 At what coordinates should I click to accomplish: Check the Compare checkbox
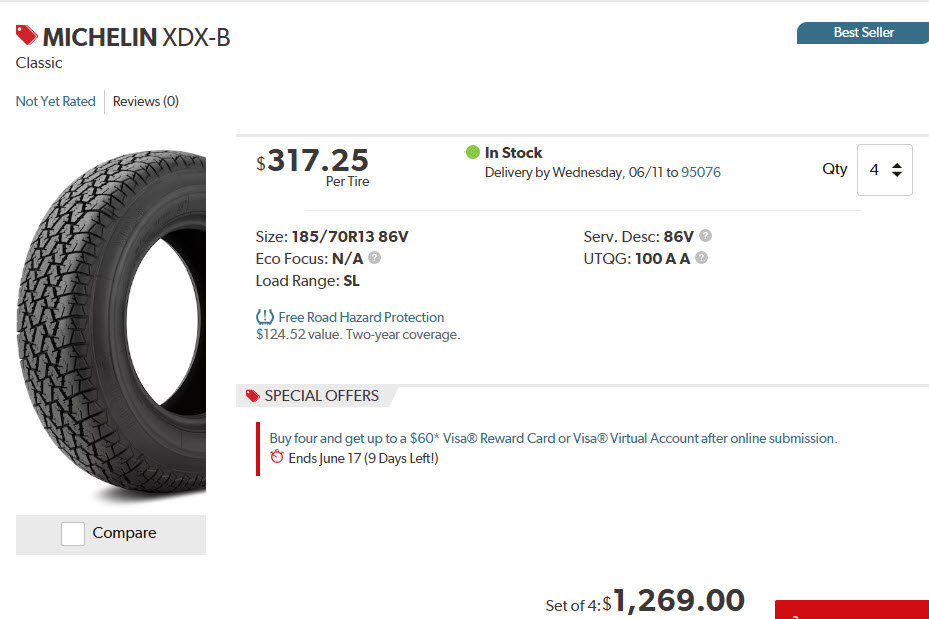pyautogui.click(x=73, y=534)
